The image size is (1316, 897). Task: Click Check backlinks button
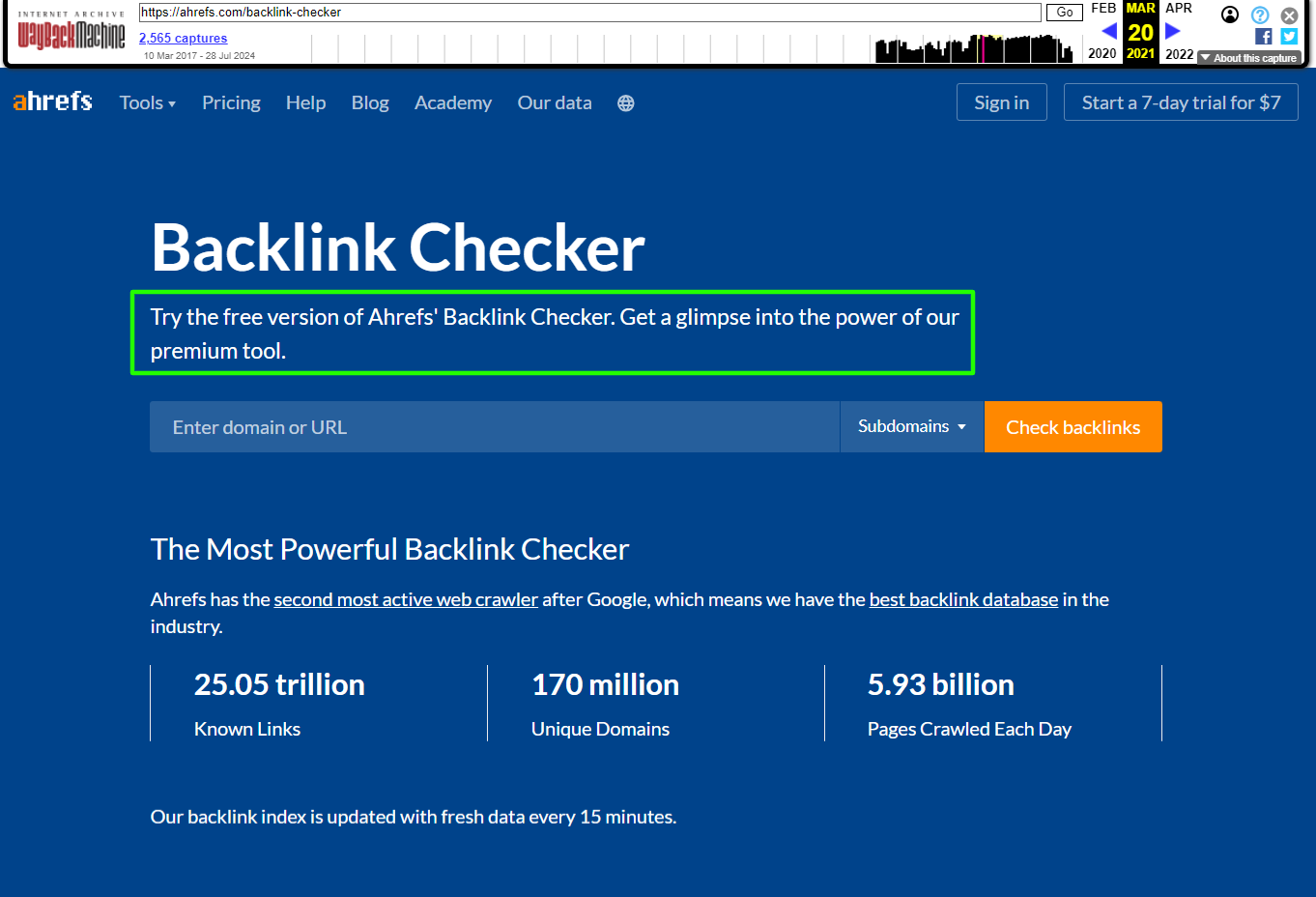[x=1073, y=427]
